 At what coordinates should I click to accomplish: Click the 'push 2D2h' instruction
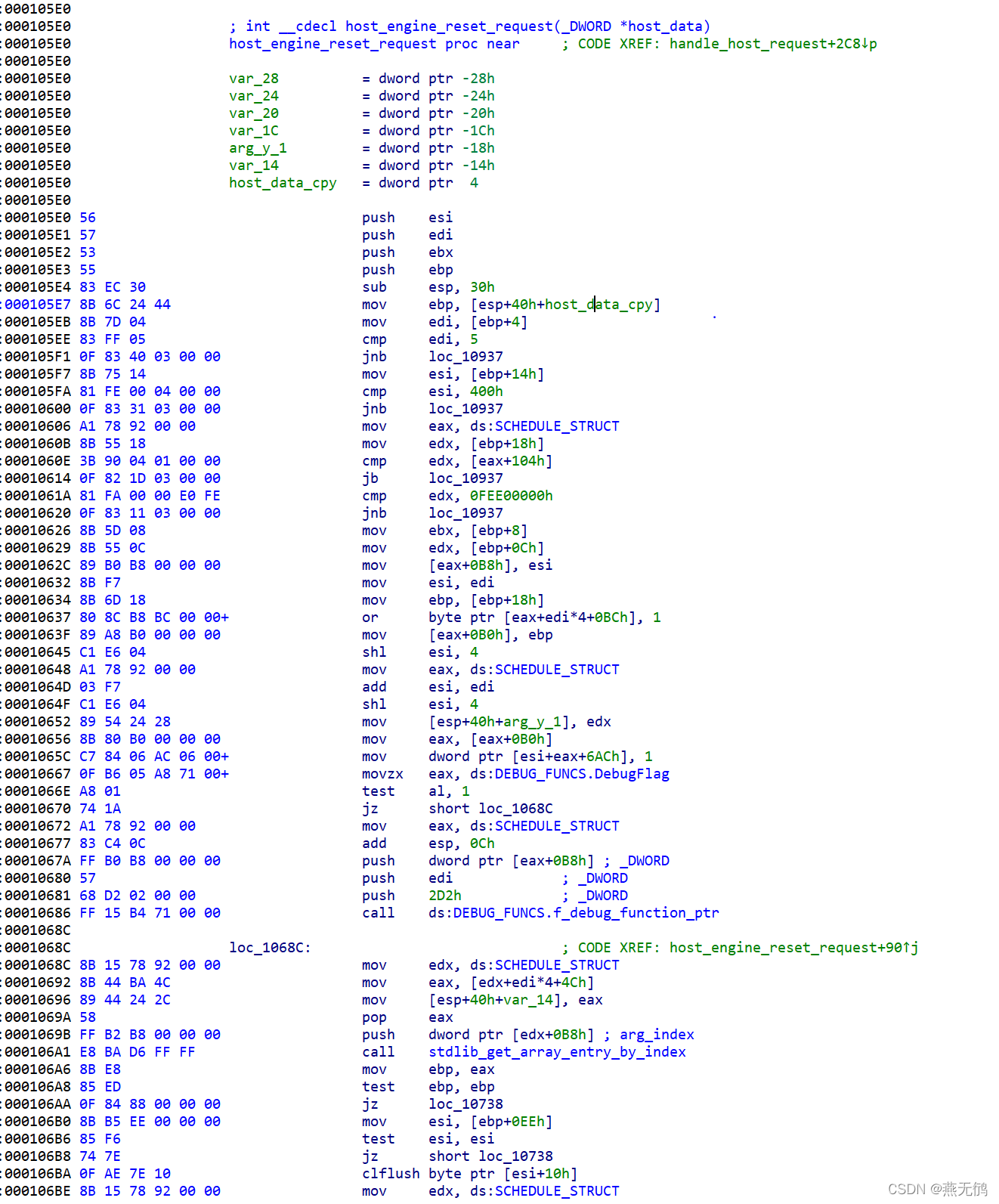(411, 896)
